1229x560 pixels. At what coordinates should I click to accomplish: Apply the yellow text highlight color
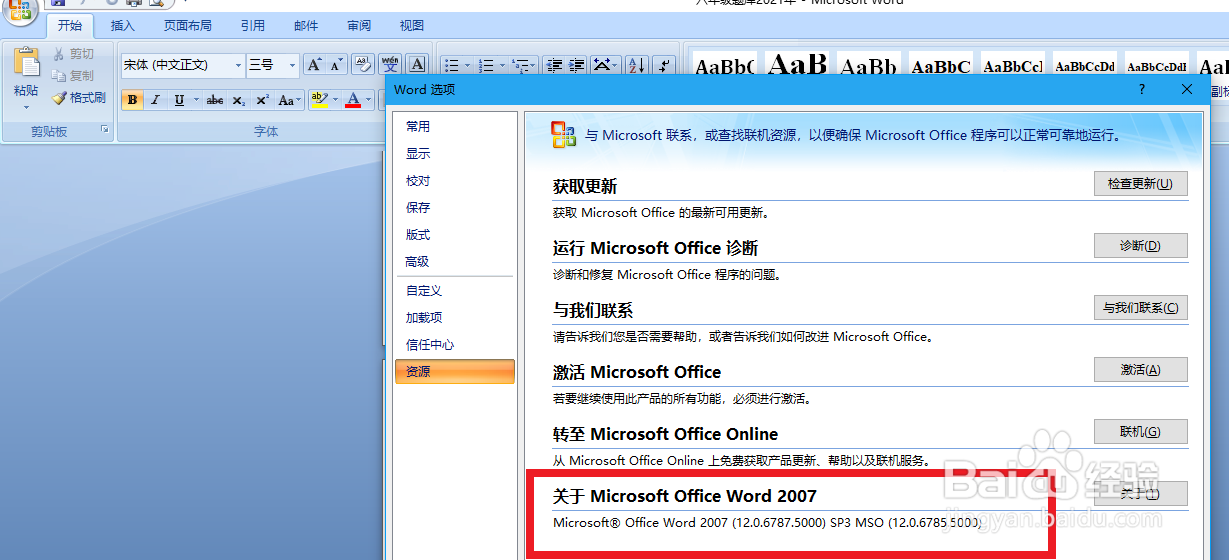tap(318, 100)
